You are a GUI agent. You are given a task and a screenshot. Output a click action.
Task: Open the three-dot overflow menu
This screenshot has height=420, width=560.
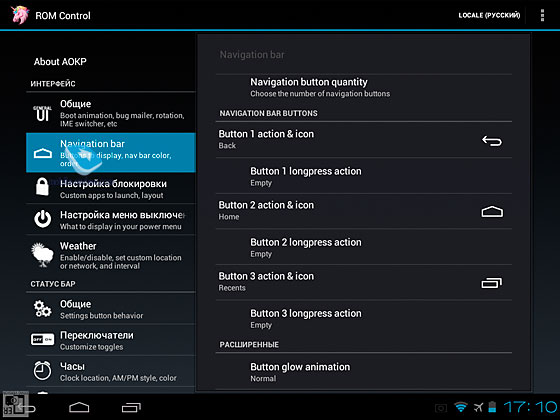pos(542,15)
